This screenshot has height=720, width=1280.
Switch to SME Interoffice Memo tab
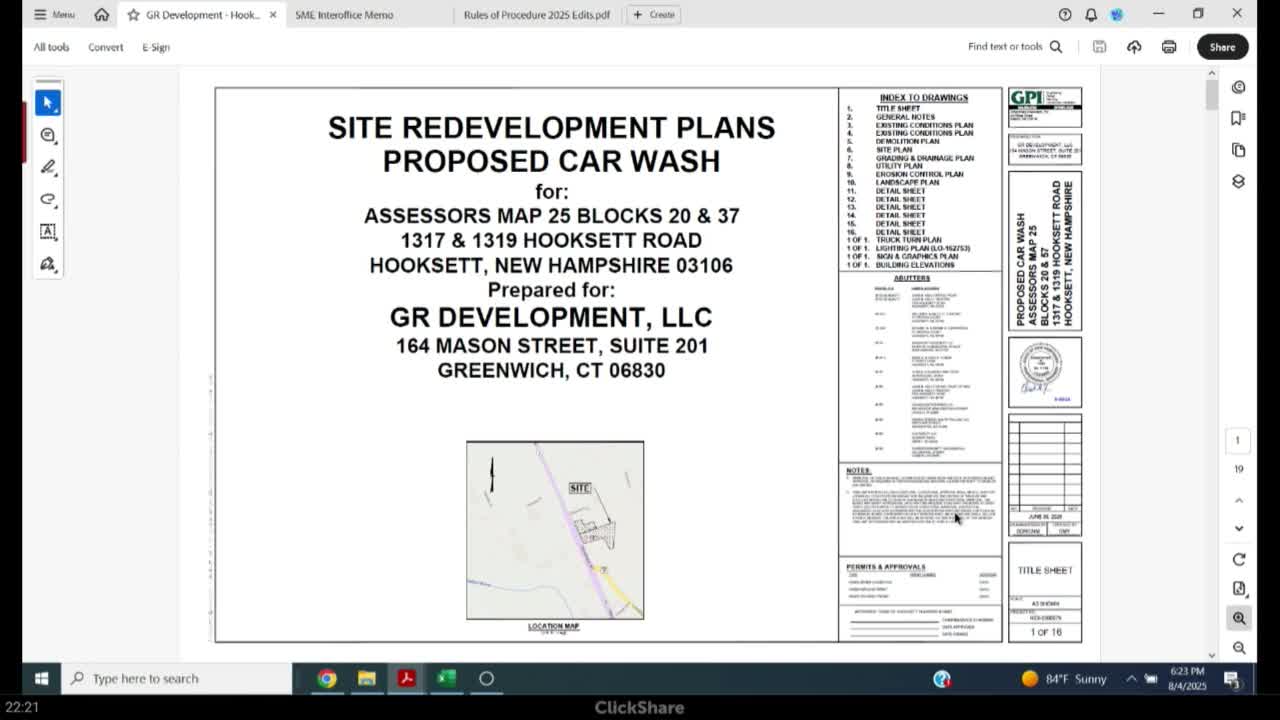point(344,15)
